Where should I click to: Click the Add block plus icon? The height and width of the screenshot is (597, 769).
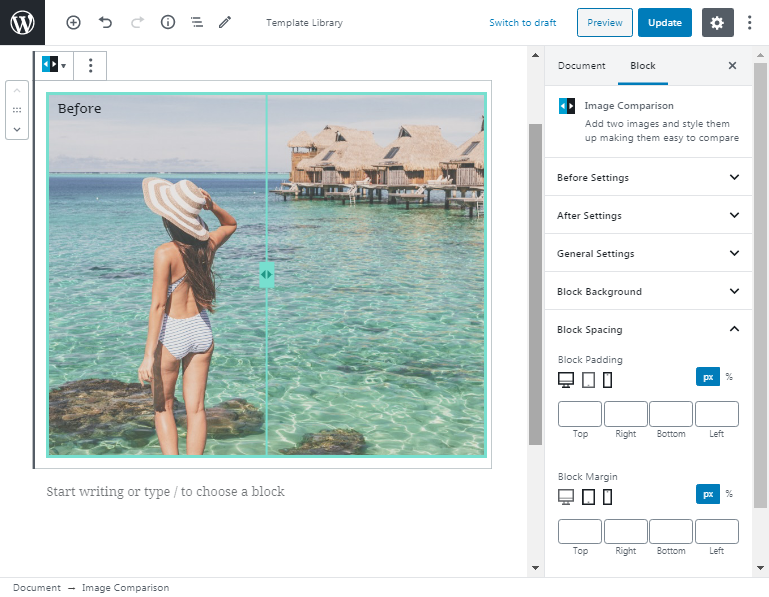(x=73, y=22)
